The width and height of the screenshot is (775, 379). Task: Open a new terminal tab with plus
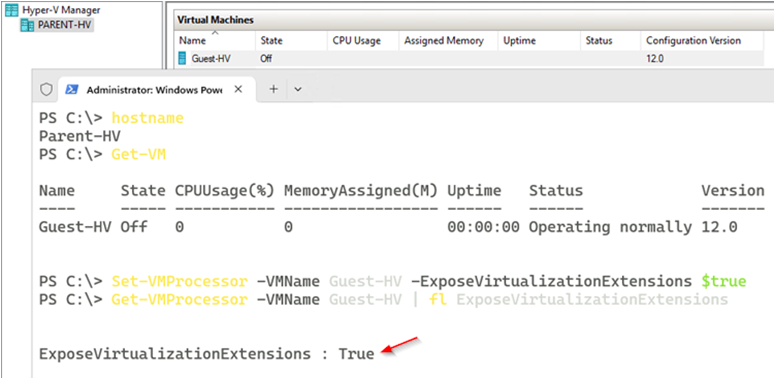(x=273, y=89)
